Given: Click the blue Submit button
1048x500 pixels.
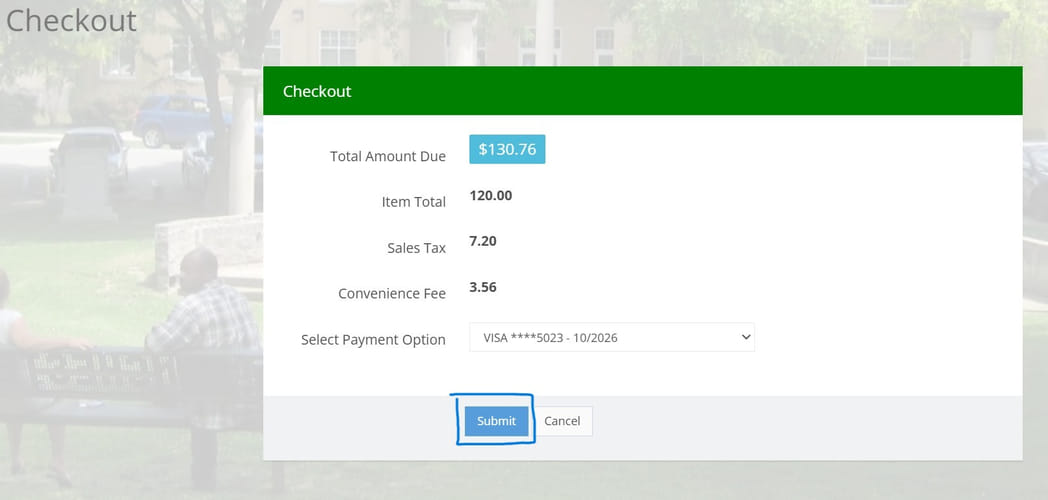Looking at the screenshot, I should [x=496, y=421].
